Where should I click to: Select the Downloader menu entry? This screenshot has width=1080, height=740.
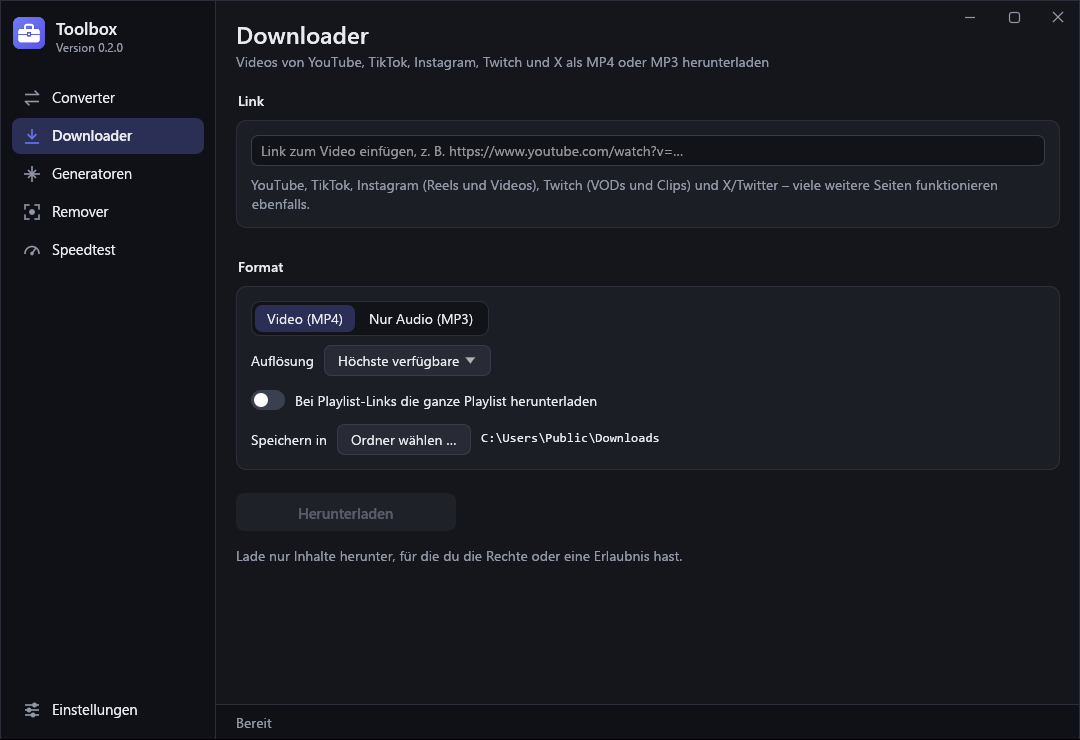pos(108,136)
